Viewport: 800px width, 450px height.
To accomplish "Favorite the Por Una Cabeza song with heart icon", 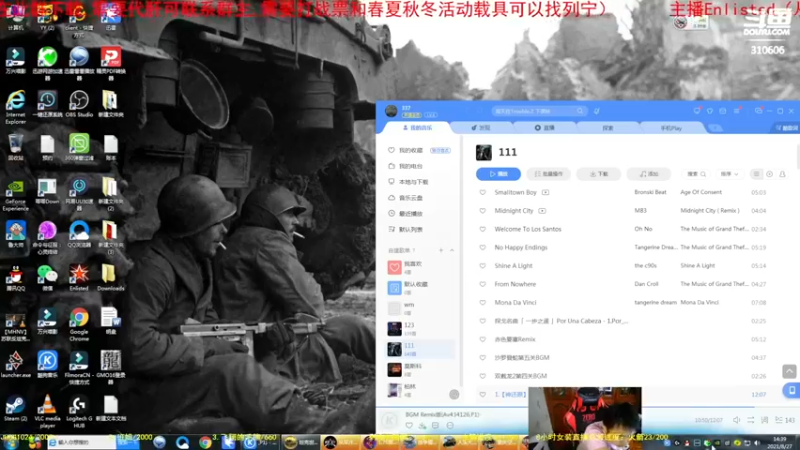I will [482, 321].
